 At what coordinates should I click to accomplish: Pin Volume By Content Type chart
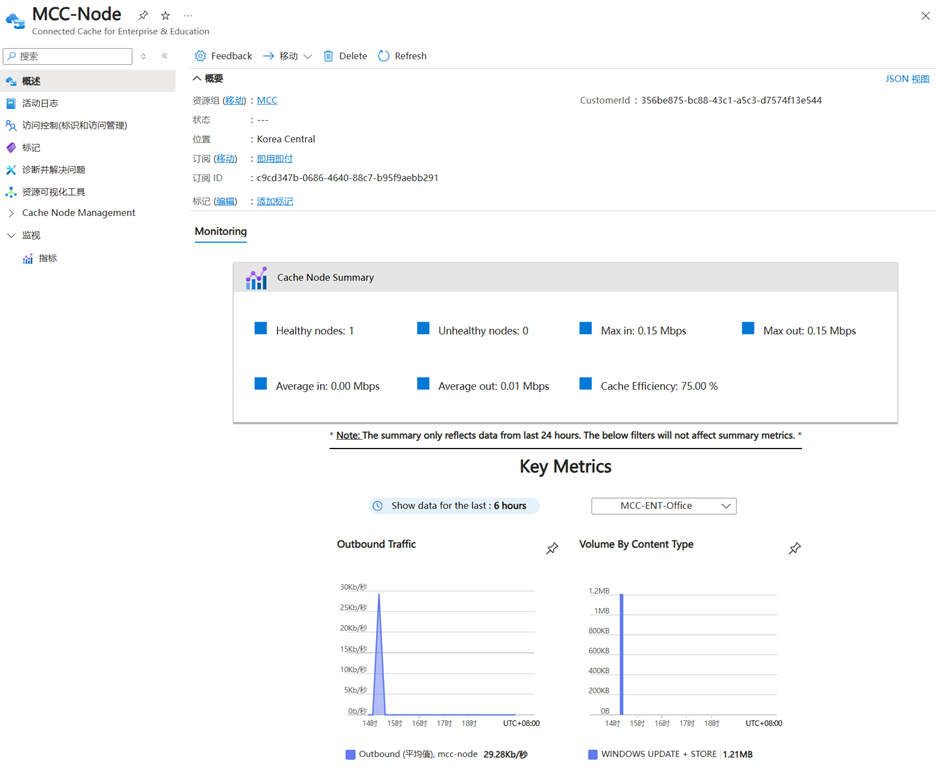point(795,548)
